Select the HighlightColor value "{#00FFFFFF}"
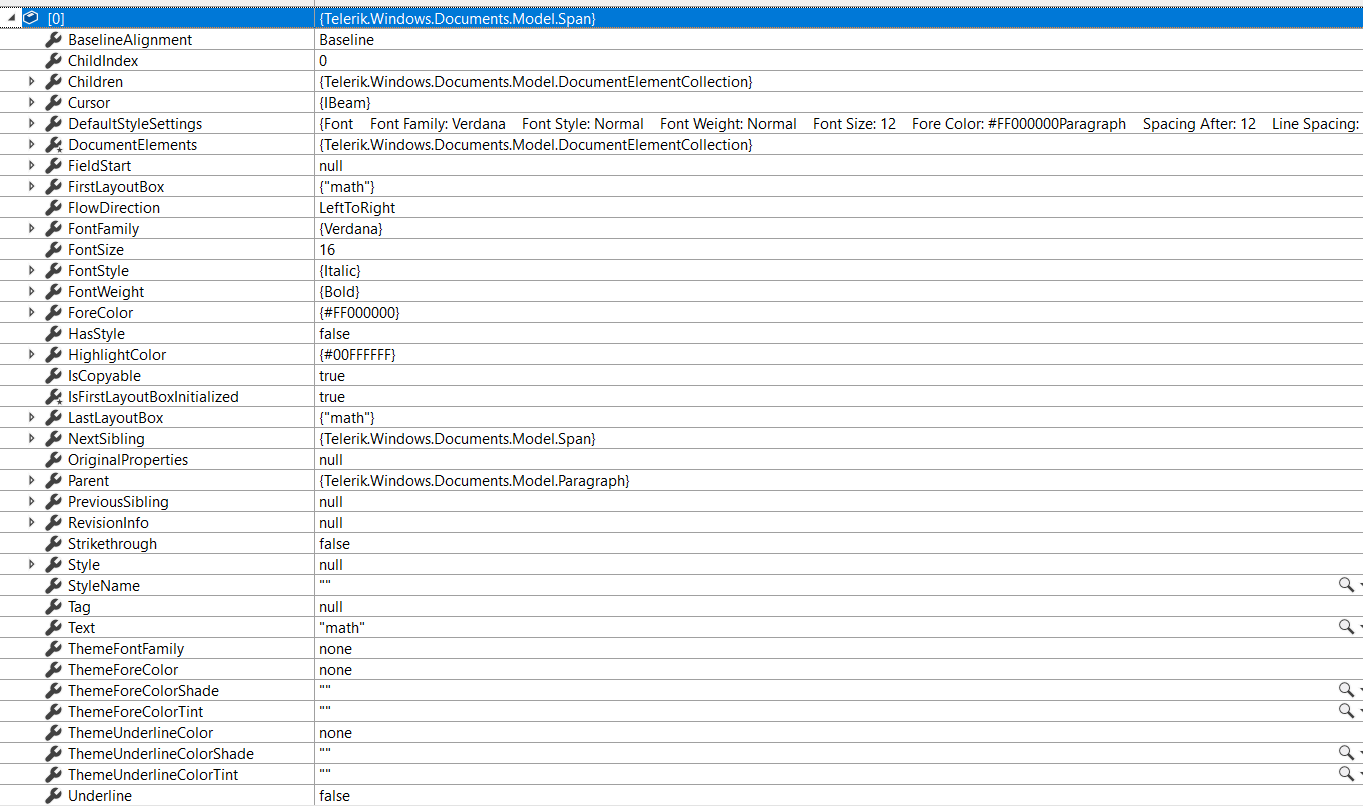Image resolution: width=1363 pixels, height=806 pixels. (x=357, y=355)
